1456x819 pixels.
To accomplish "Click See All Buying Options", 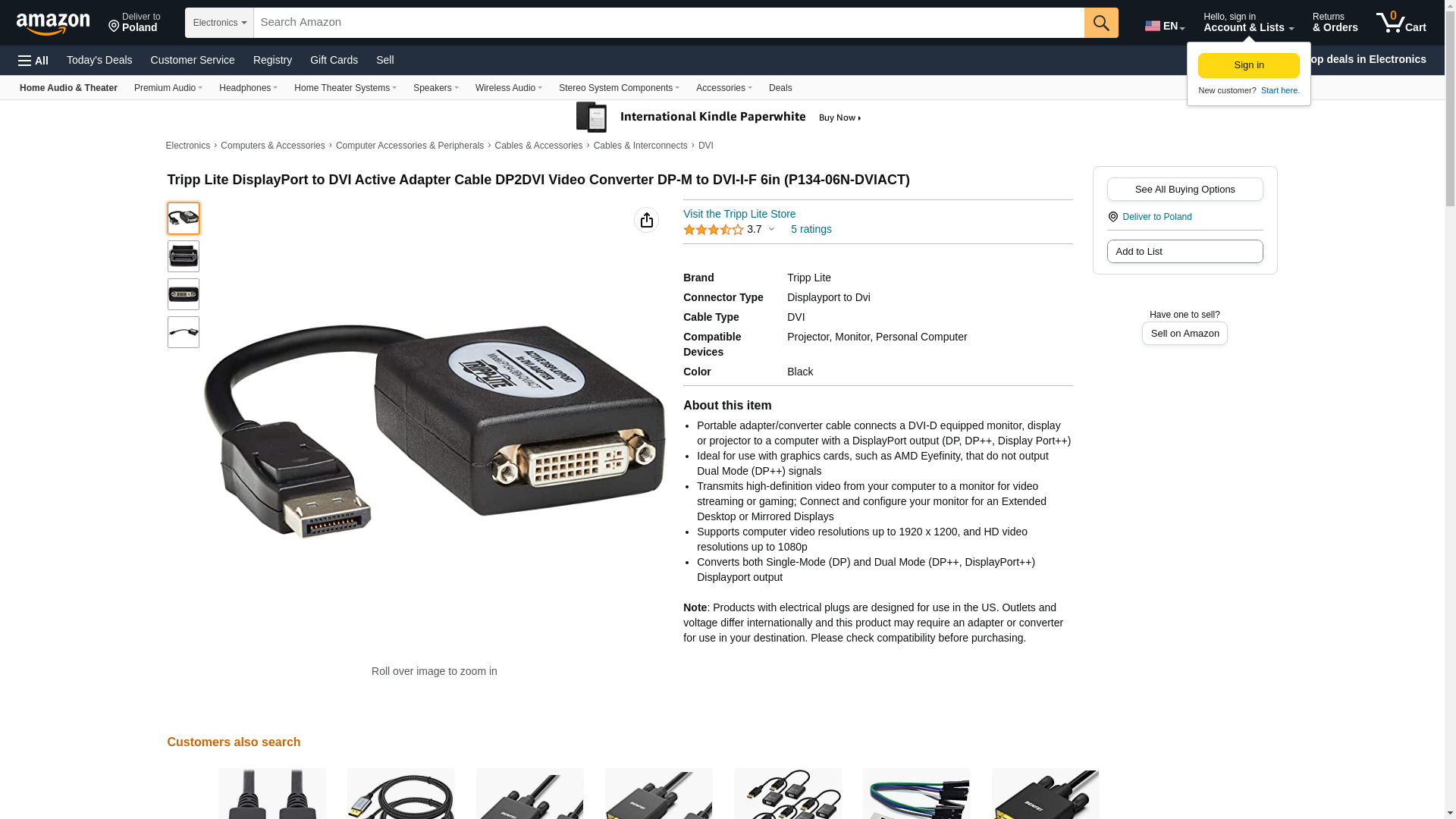I will [x=1185, y=190].
